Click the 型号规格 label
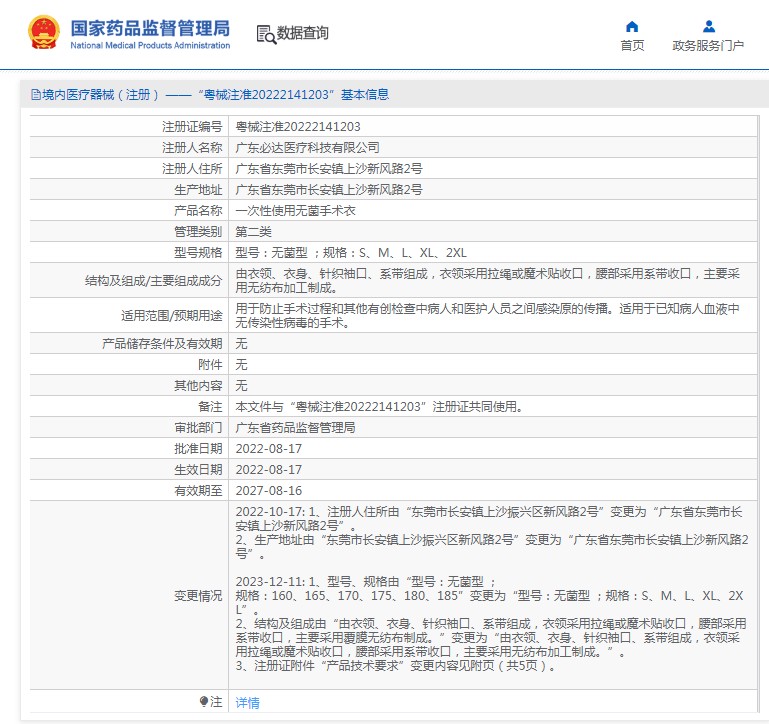The image size is (769, 724). click(x=198, y=253)
